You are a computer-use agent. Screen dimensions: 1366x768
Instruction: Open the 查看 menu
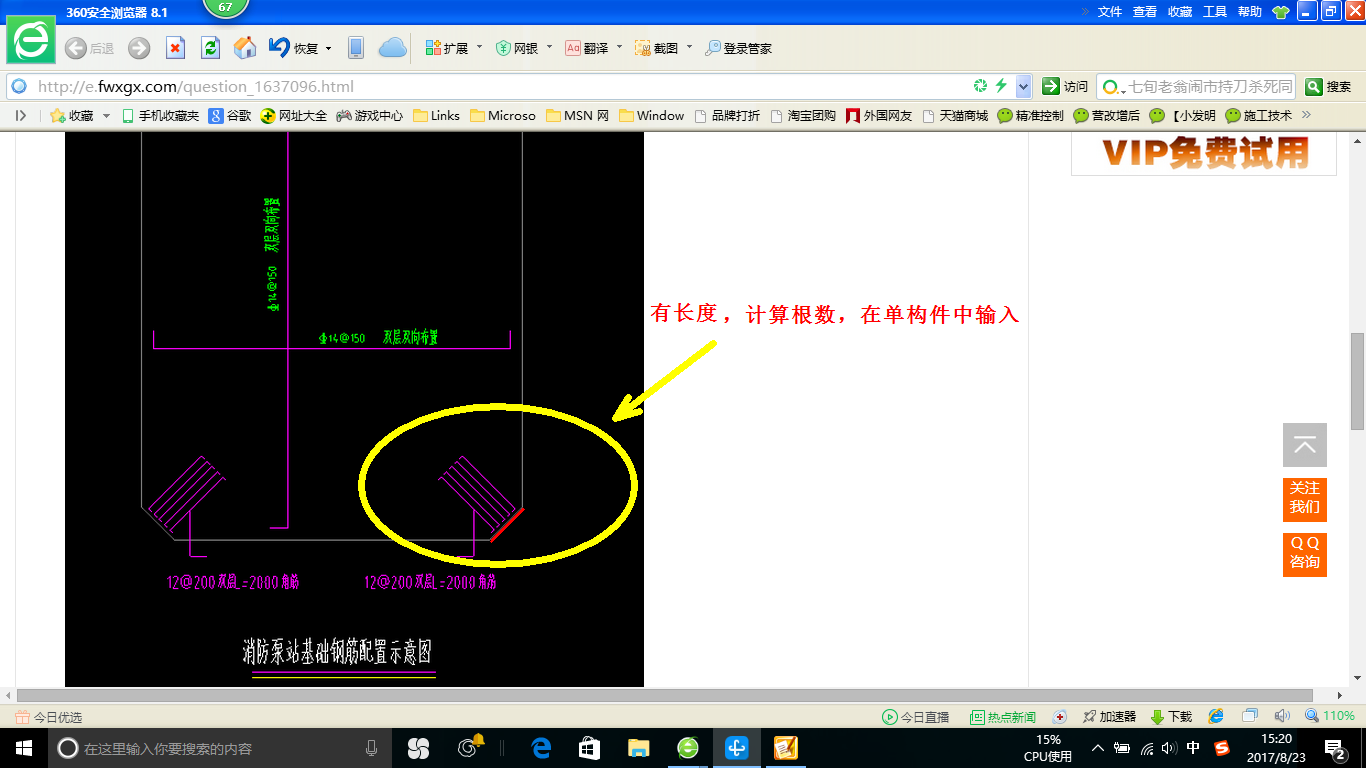point(1145,12)
